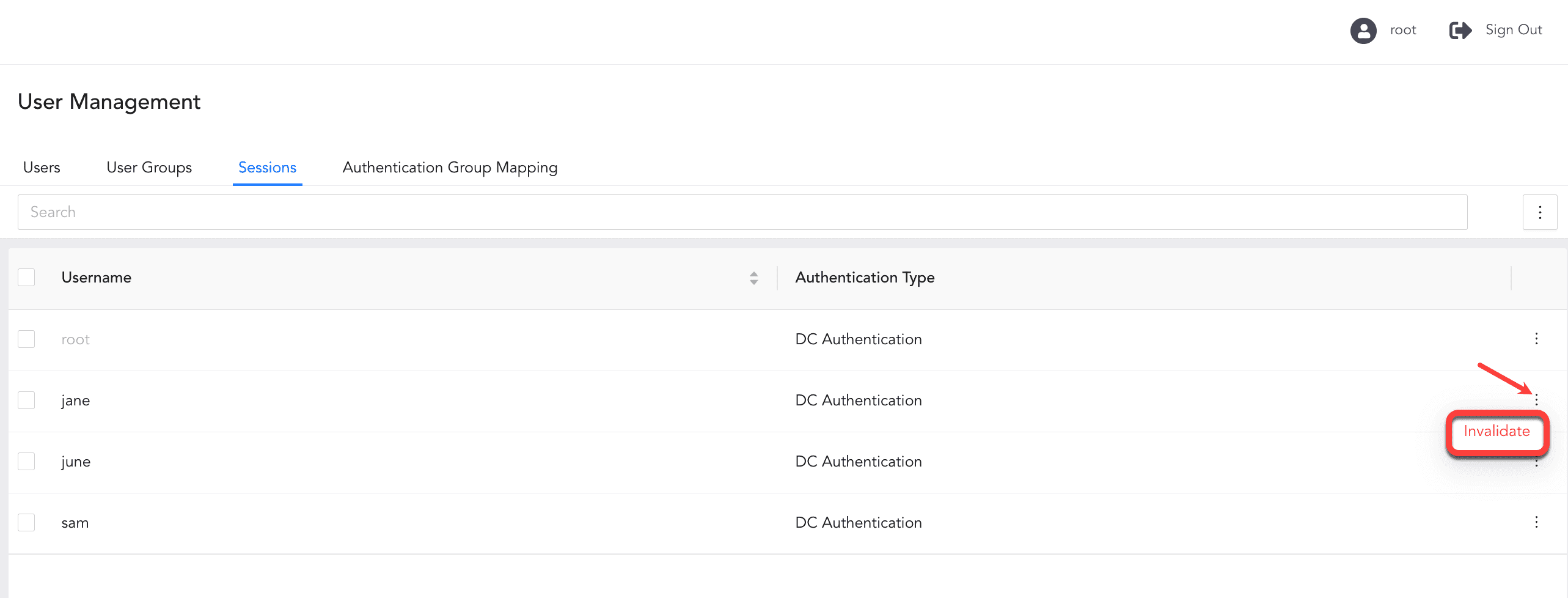
Task: Open the Authentication Group Mapping tab
Action: pyautogui.click(x=450, y=167)
